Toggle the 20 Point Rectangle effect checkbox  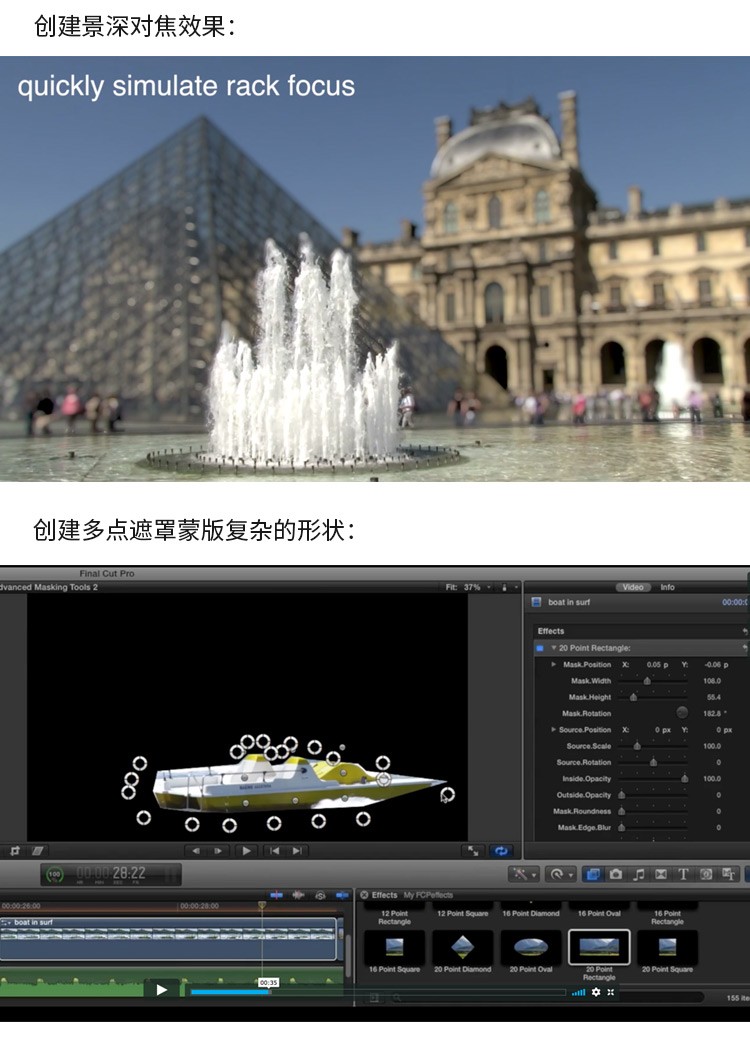click(x=540, y=648)
